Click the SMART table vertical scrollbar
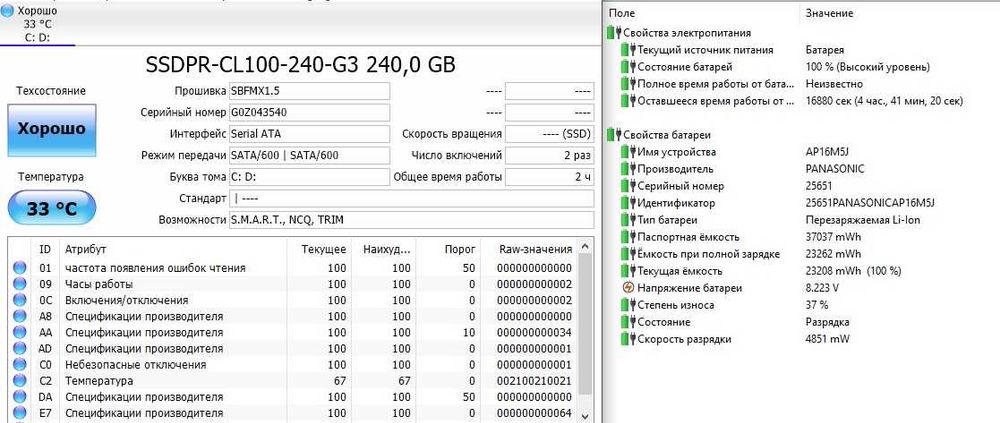The width and height of the screenshot is (1000, 423). pos(587,329)
